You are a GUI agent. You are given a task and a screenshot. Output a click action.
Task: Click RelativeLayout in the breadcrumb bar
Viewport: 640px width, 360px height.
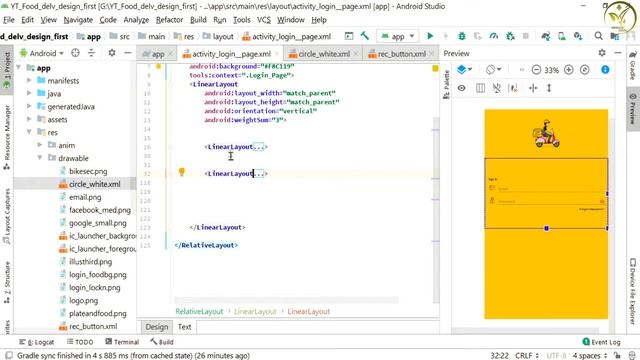click(199, 311)
